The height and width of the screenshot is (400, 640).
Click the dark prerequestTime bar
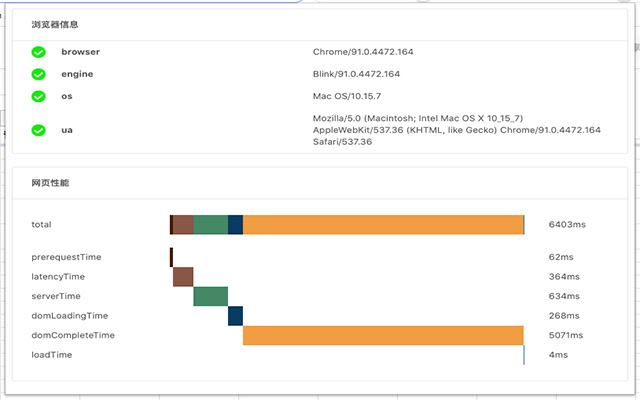click(x=171, y=257)
